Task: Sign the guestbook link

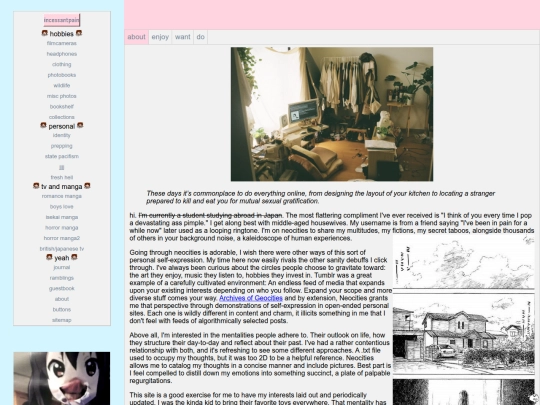Action: [62, 288]
